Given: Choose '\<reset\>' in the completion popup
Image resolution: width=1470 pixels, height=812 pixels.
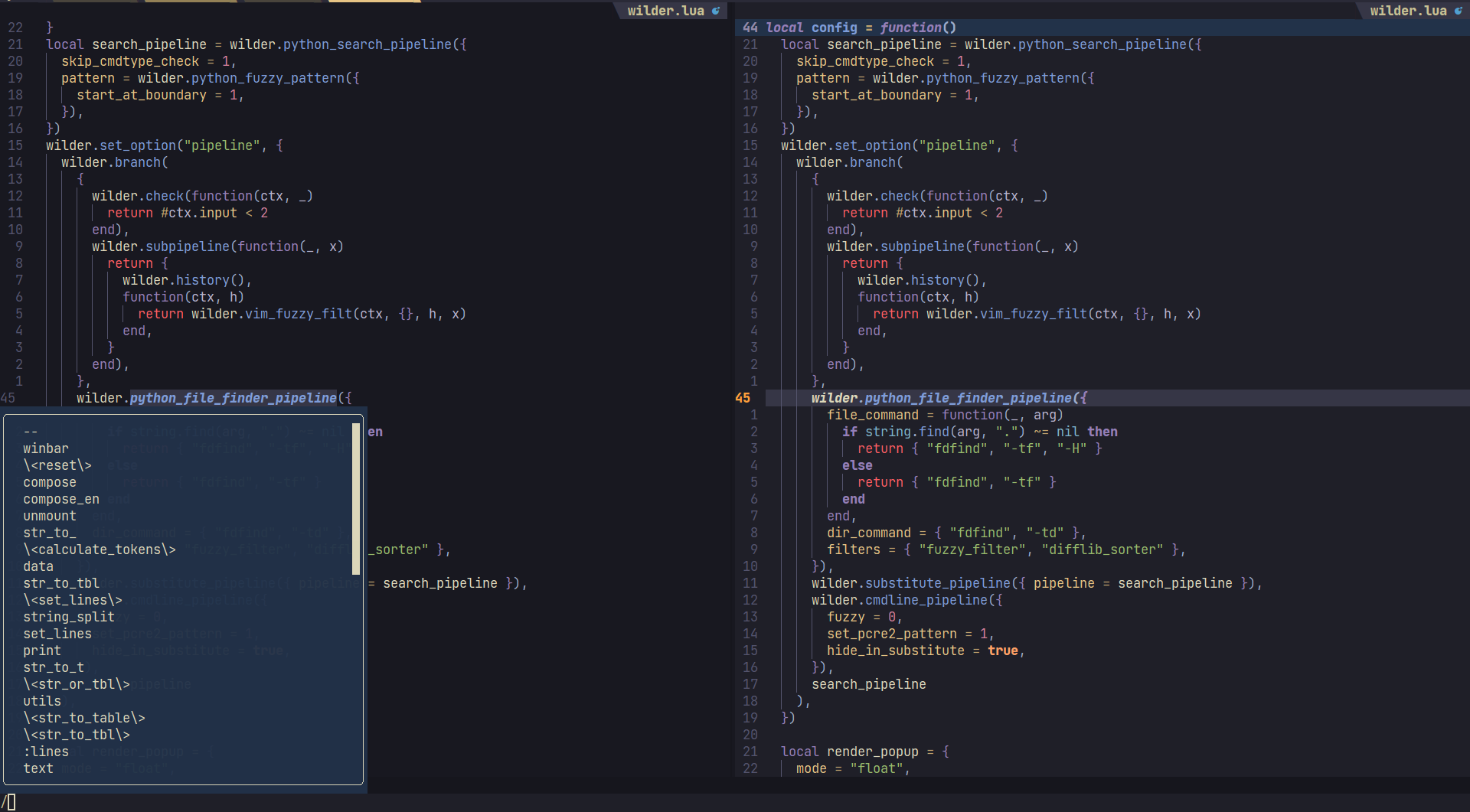Looking at the screenshot, I should [x=57, y=465].
